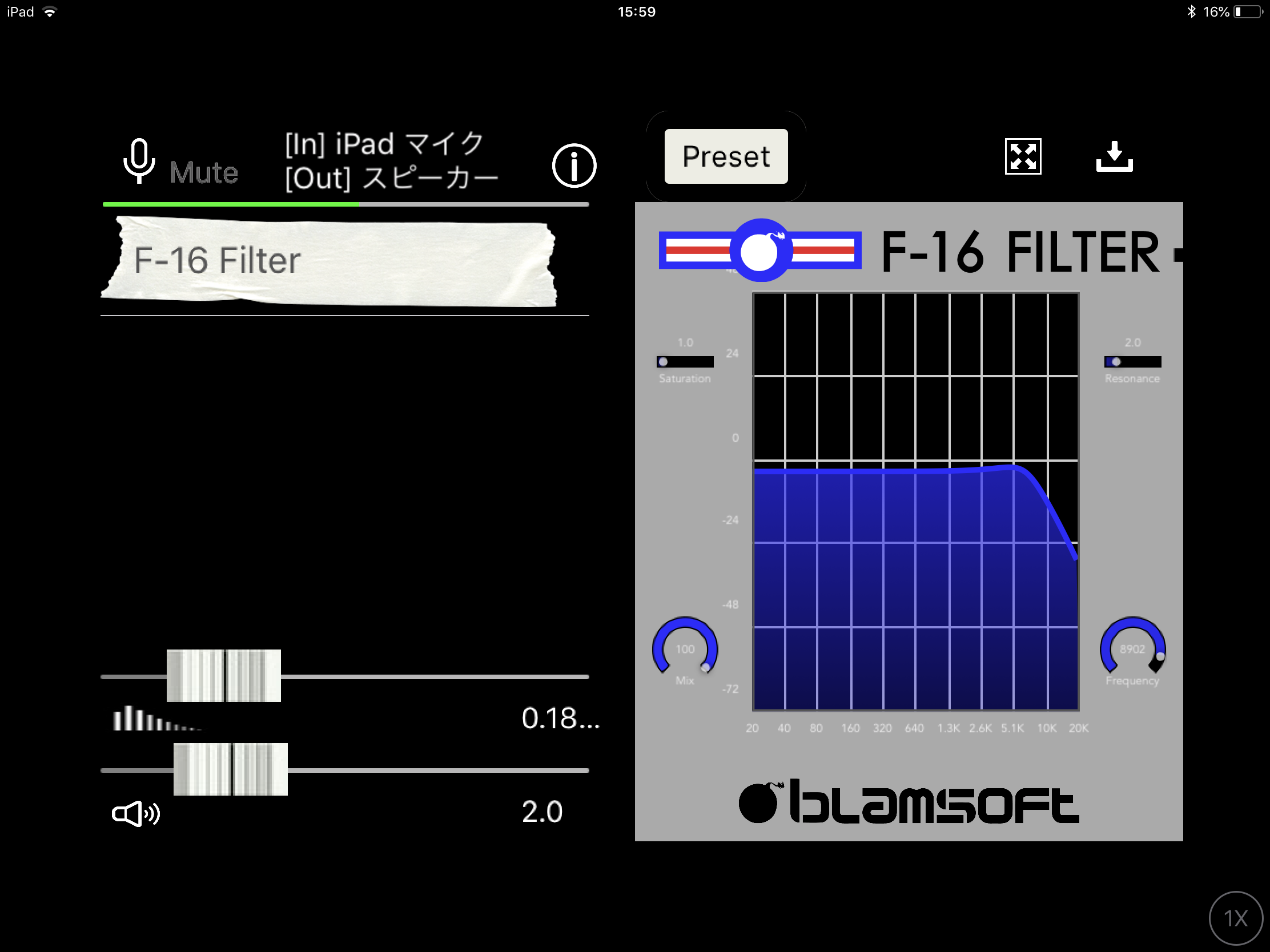Image resolution: width=1270 pixels, height=952 pixels.
Task: Tap the microphone Mute icon
Action: click(139, 161)
